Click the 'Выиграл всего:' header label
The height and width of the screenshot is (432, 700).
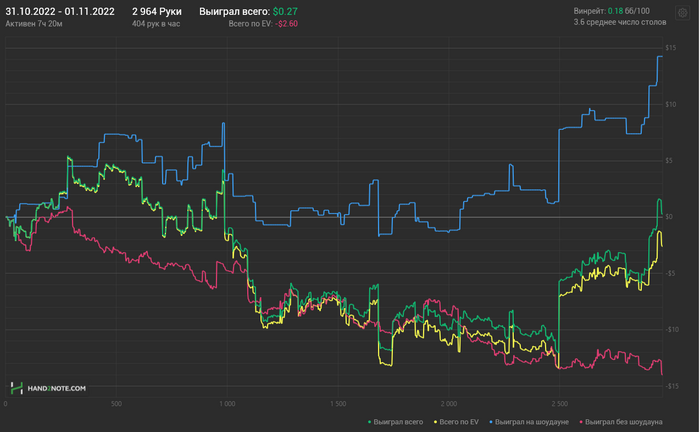click(x=234, y=12)
